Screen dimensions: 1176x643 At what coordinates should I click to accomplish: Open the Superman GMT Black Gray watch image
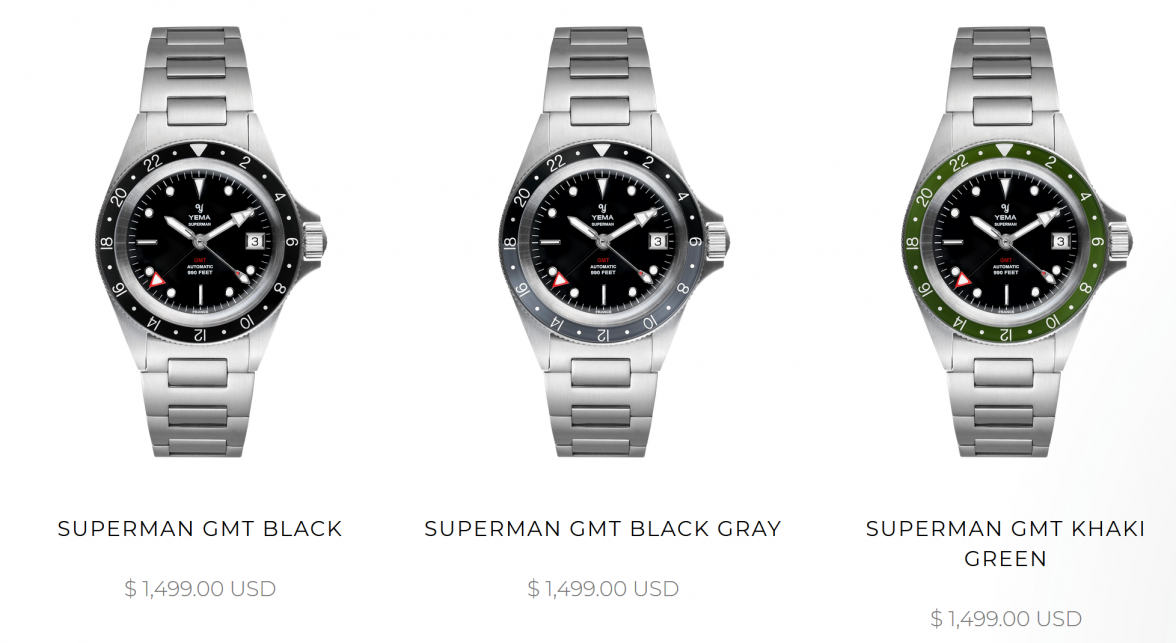tap(603, 240)
